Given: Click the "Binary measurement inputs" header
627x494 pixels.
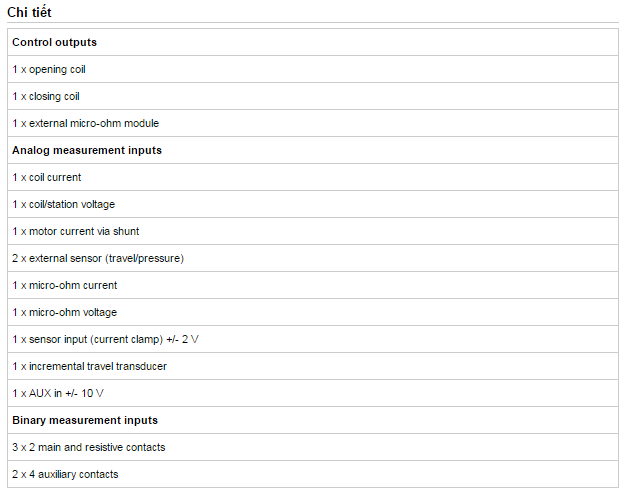Looking at the screenshot, I should [313, 420].
